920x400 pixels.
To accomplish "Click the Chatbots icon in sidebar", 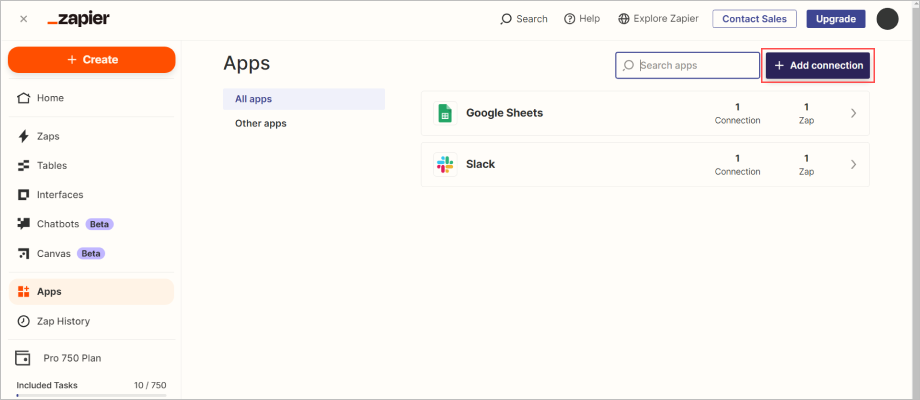I will coord(23,223).
